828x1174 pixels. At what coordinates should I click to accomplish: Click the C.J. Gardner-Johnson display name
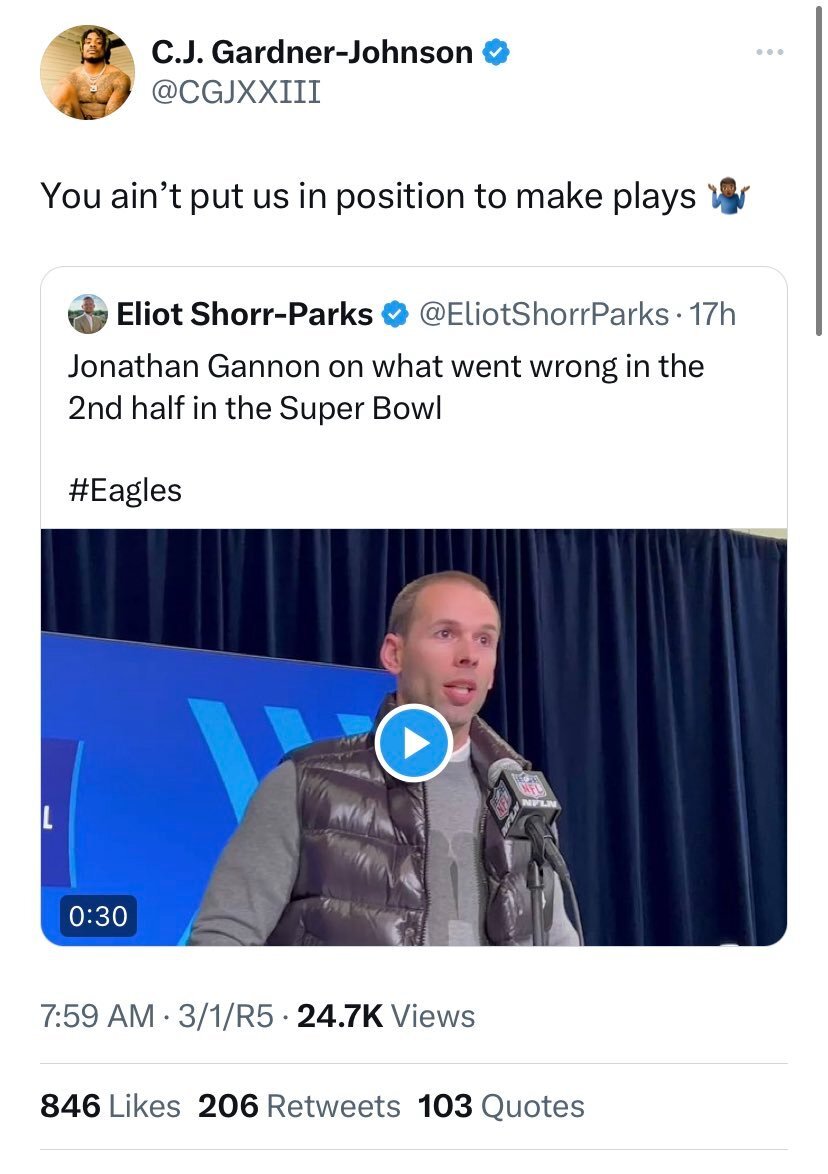[312, 53]
